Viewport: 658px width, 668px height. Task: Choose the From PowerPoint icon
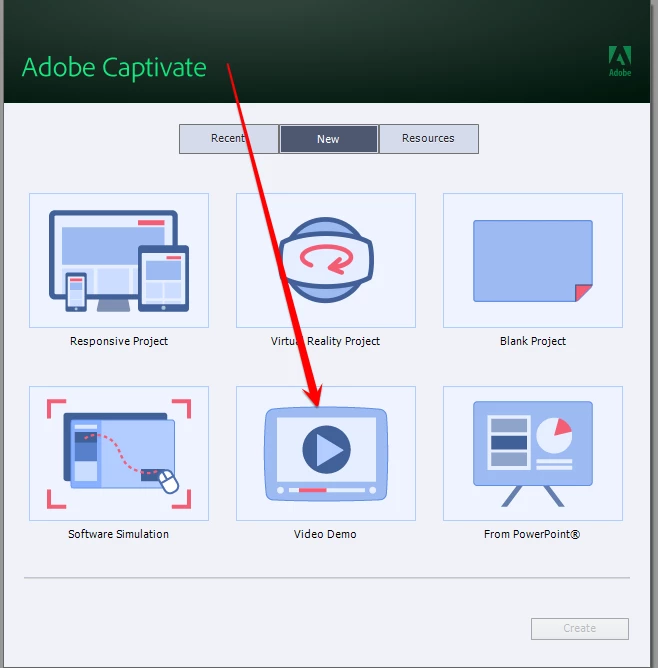point(533,453)
